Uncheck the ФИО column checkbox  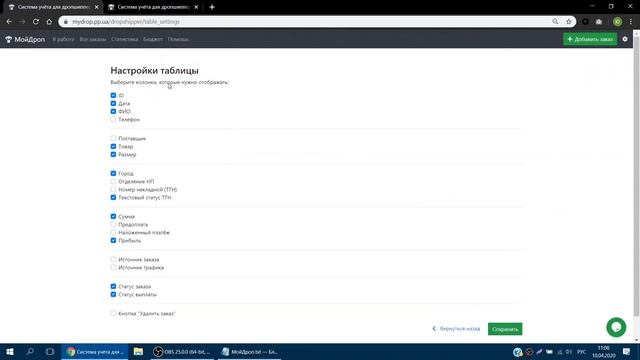coord(113,111)
